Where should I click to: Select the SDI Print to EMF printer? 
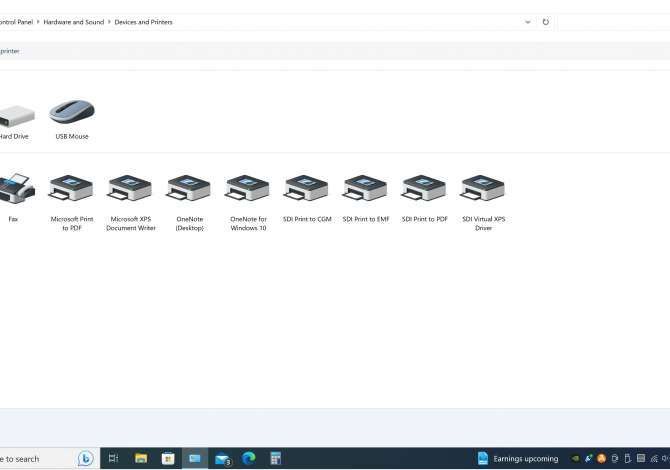point(365,190)
